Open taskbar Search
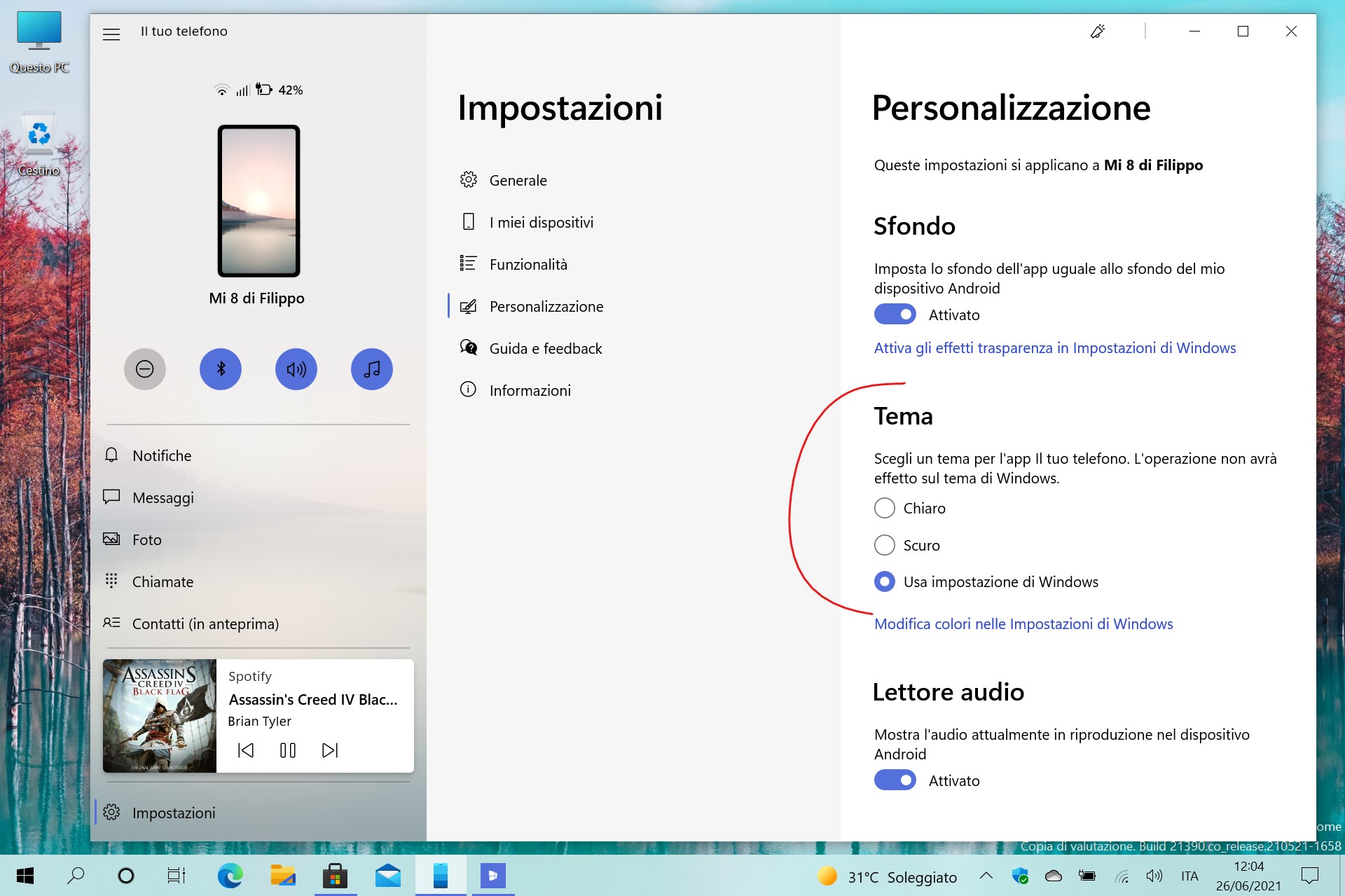Image resolution: width=1345 pixels, height=896 pixels. coord(76,876)
